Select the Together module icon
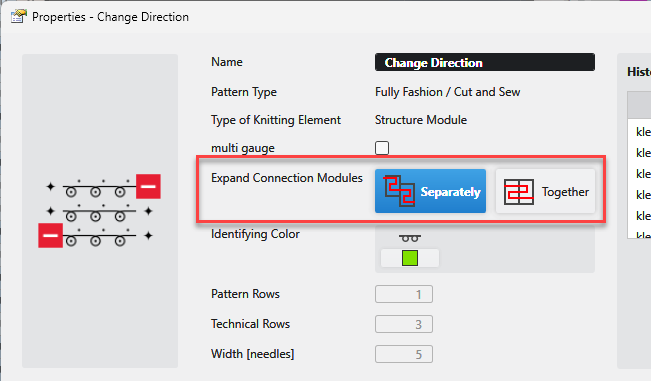This screenshot has height=381, width=651. click(519, 191)
